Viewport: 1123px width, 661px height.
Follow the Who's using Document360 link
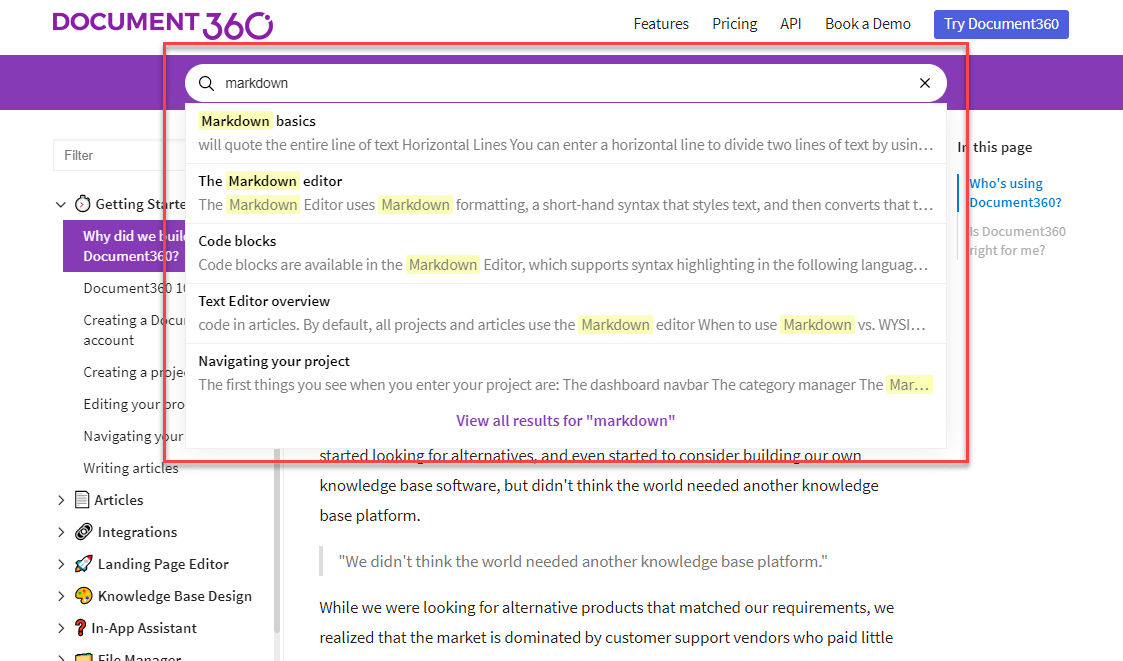pos(1014,192)
